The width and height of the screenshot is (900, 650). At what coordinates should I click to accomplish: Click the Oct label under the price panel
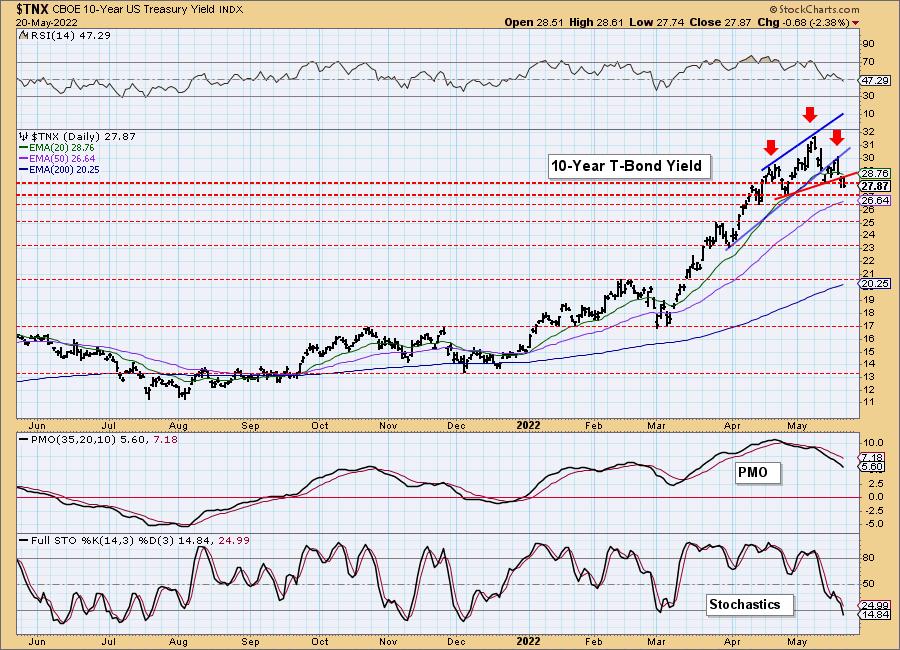pos(319,425)
